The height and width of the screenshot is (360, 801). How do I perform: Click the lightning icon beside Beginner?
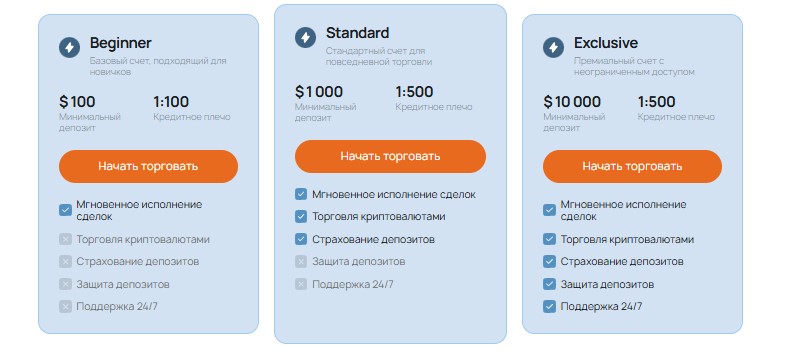pyautogui.click(x=69, y=47)
